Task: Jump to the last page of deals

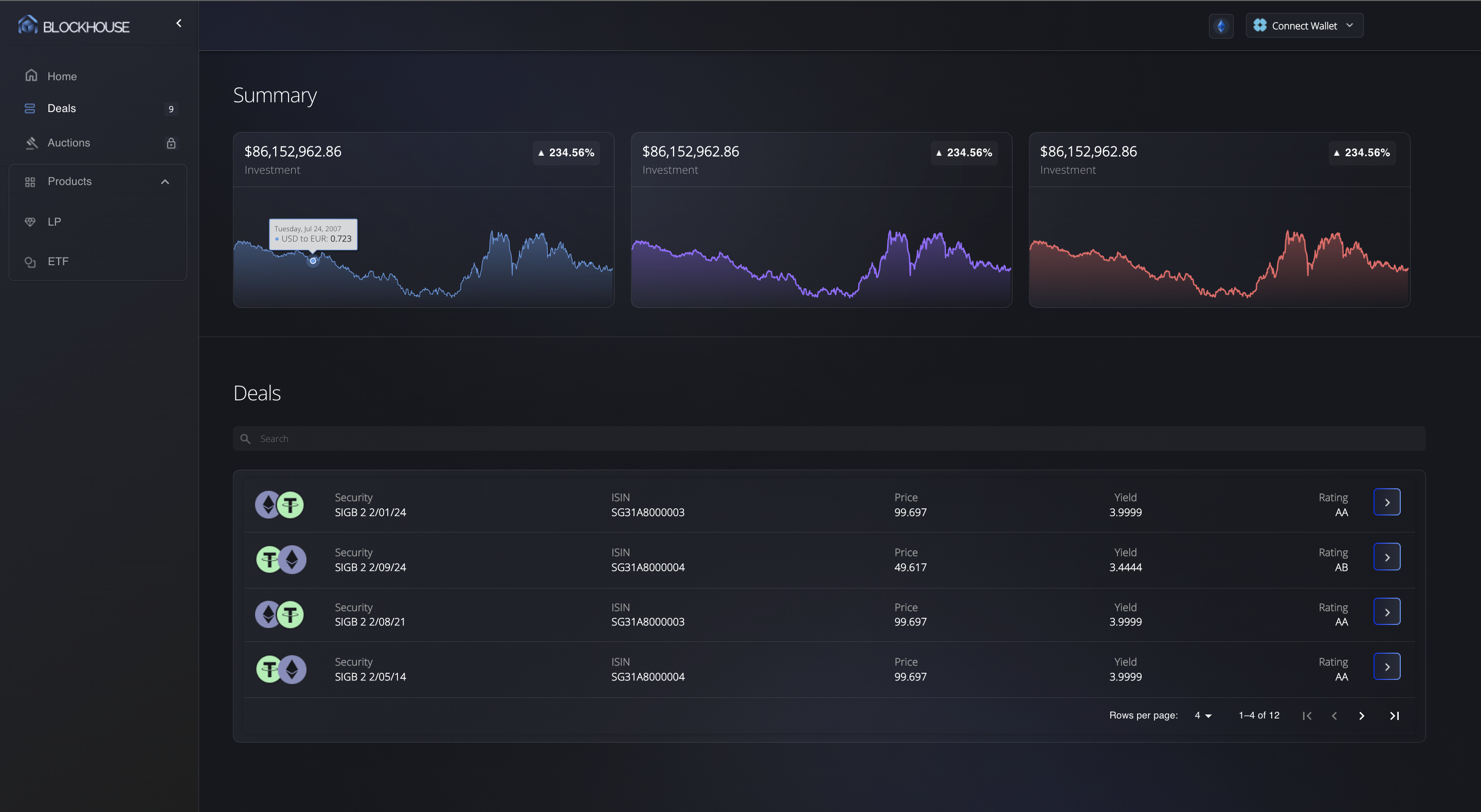Action: [1394, 715]
